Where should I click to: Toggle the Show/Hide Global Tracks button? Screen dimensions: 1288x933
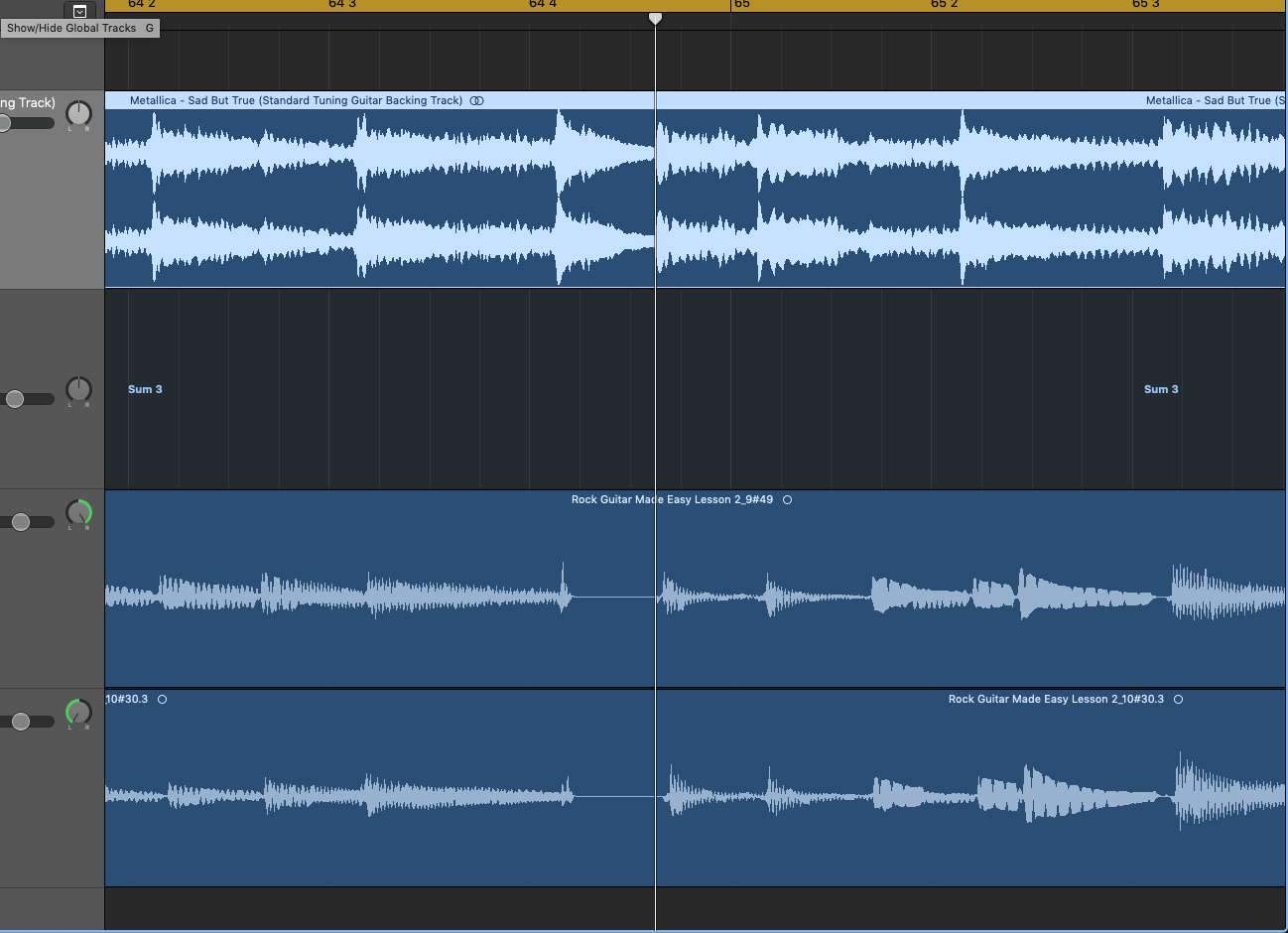tap(80, 11)
